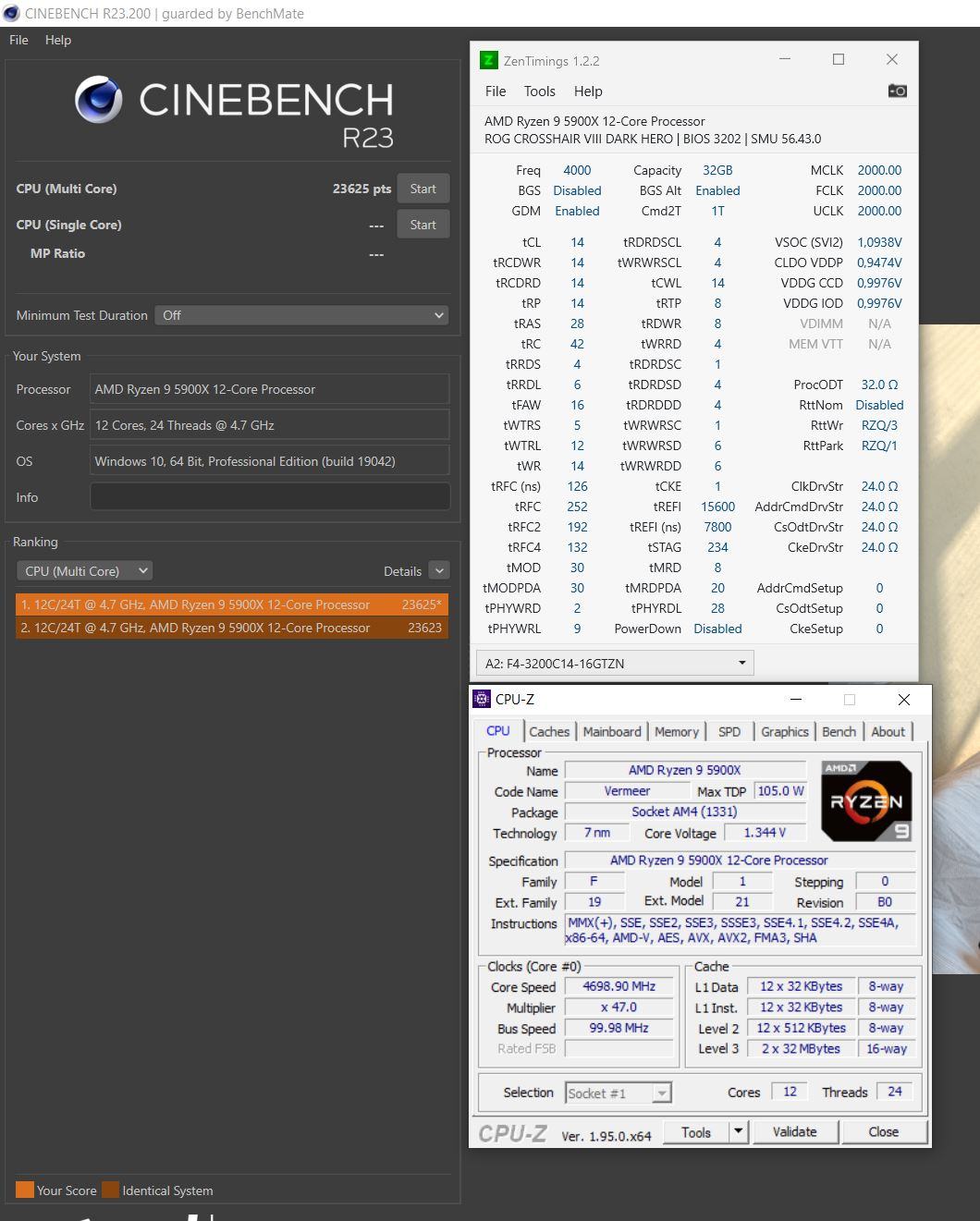Open ZenTimings Help menu
Viewport: 980px width, 1221px height.
588,91
